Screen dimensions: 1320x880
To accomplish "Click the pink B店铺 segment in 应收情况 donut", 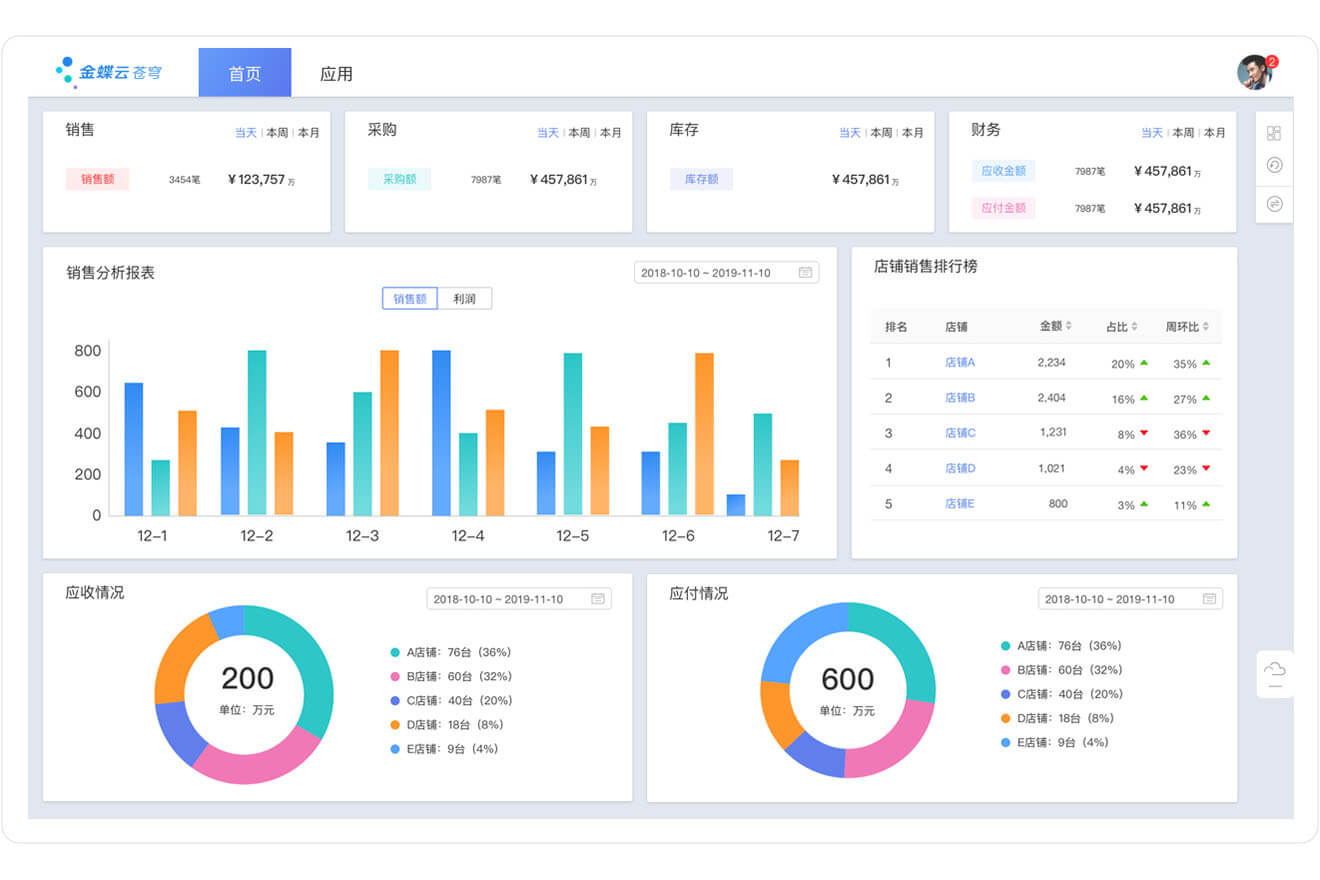I will point(256,757).
